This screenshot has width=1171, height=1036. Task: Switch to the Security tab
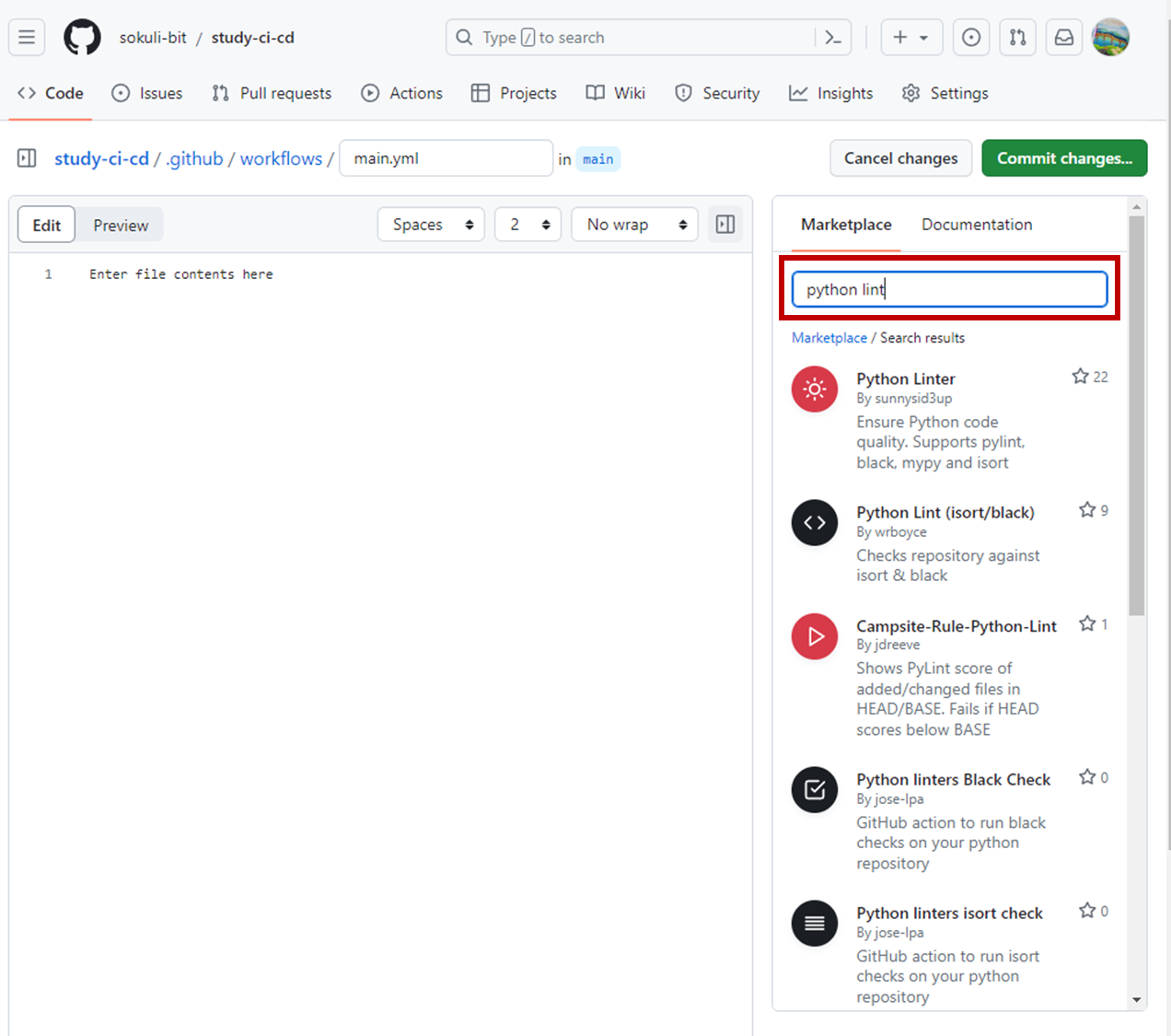717,93
